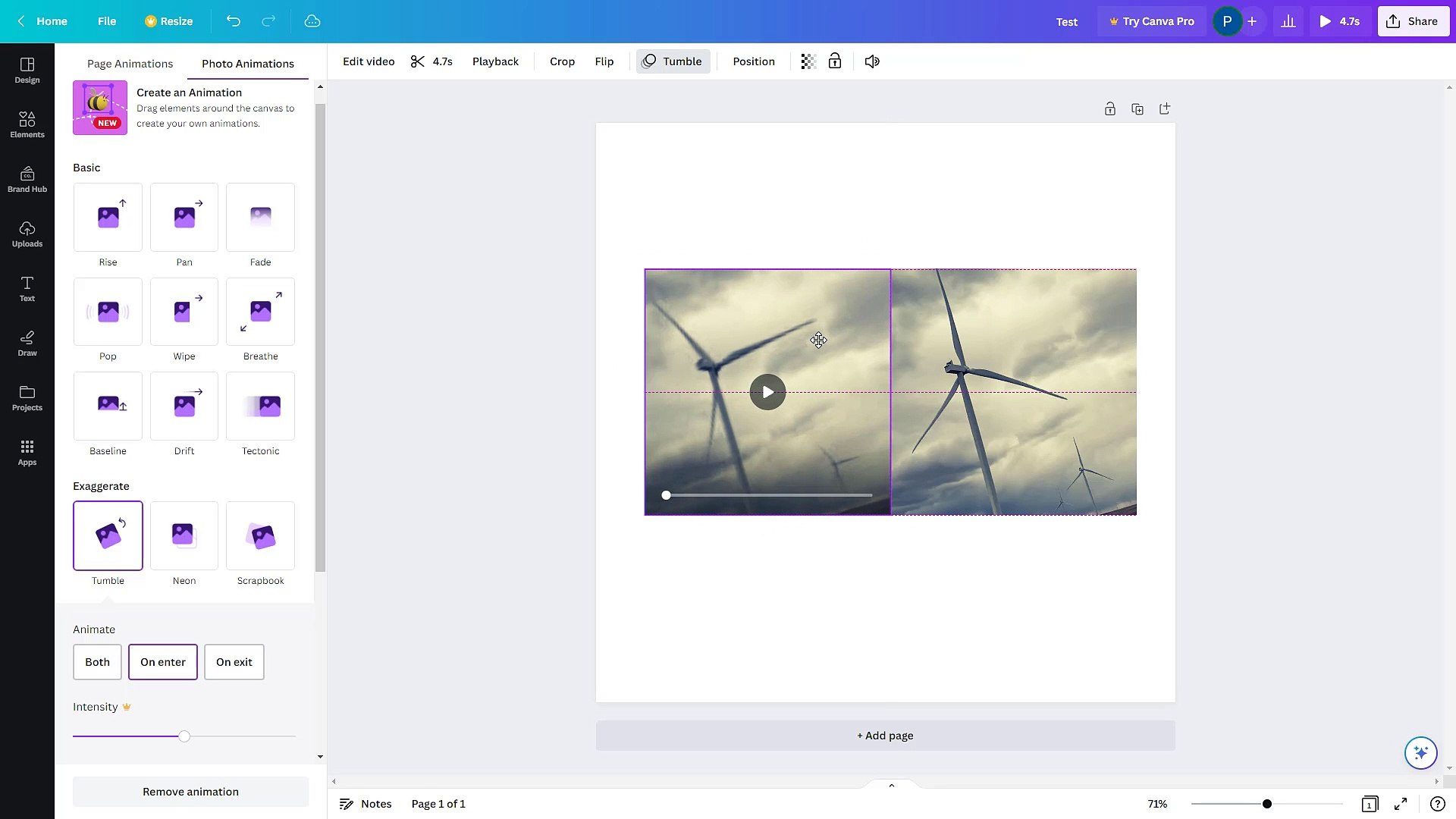This screenshot has height=819, width=1456.
Task: Set animation to play On exit
Action: tap(234, 662)
